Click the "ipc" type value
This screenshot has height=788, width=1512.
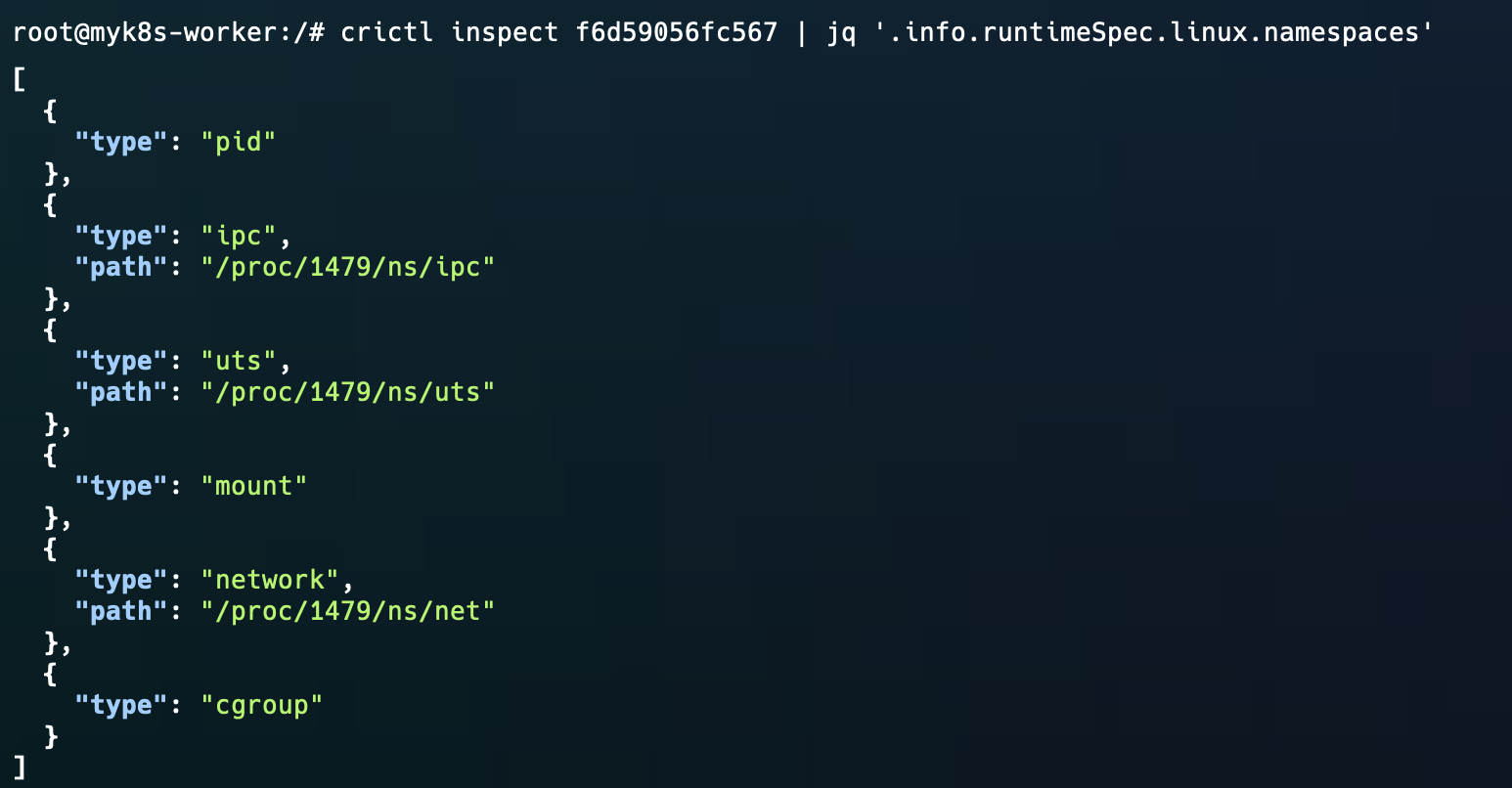click(239, 236)
